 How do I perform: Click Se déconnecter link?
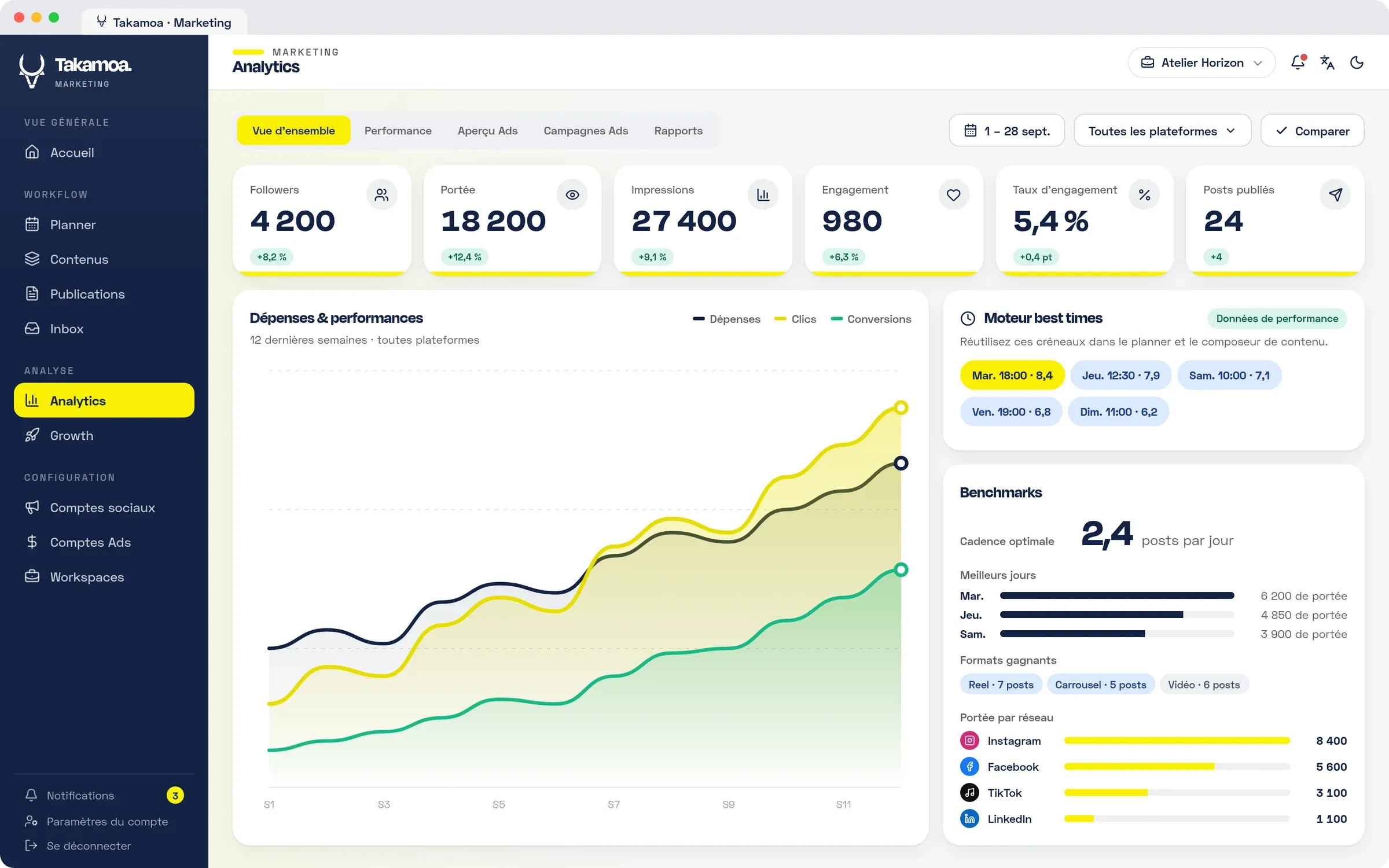tap(78, 846)
